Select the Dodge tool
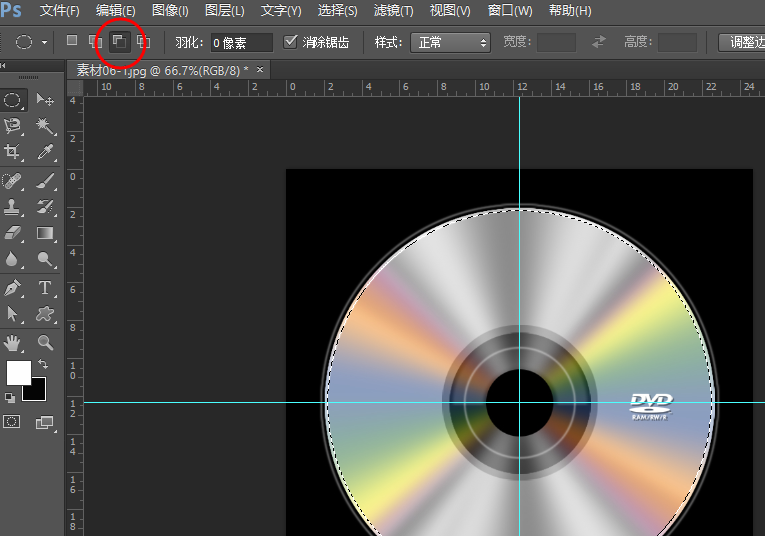765x536 pixels. pos(45,258)
